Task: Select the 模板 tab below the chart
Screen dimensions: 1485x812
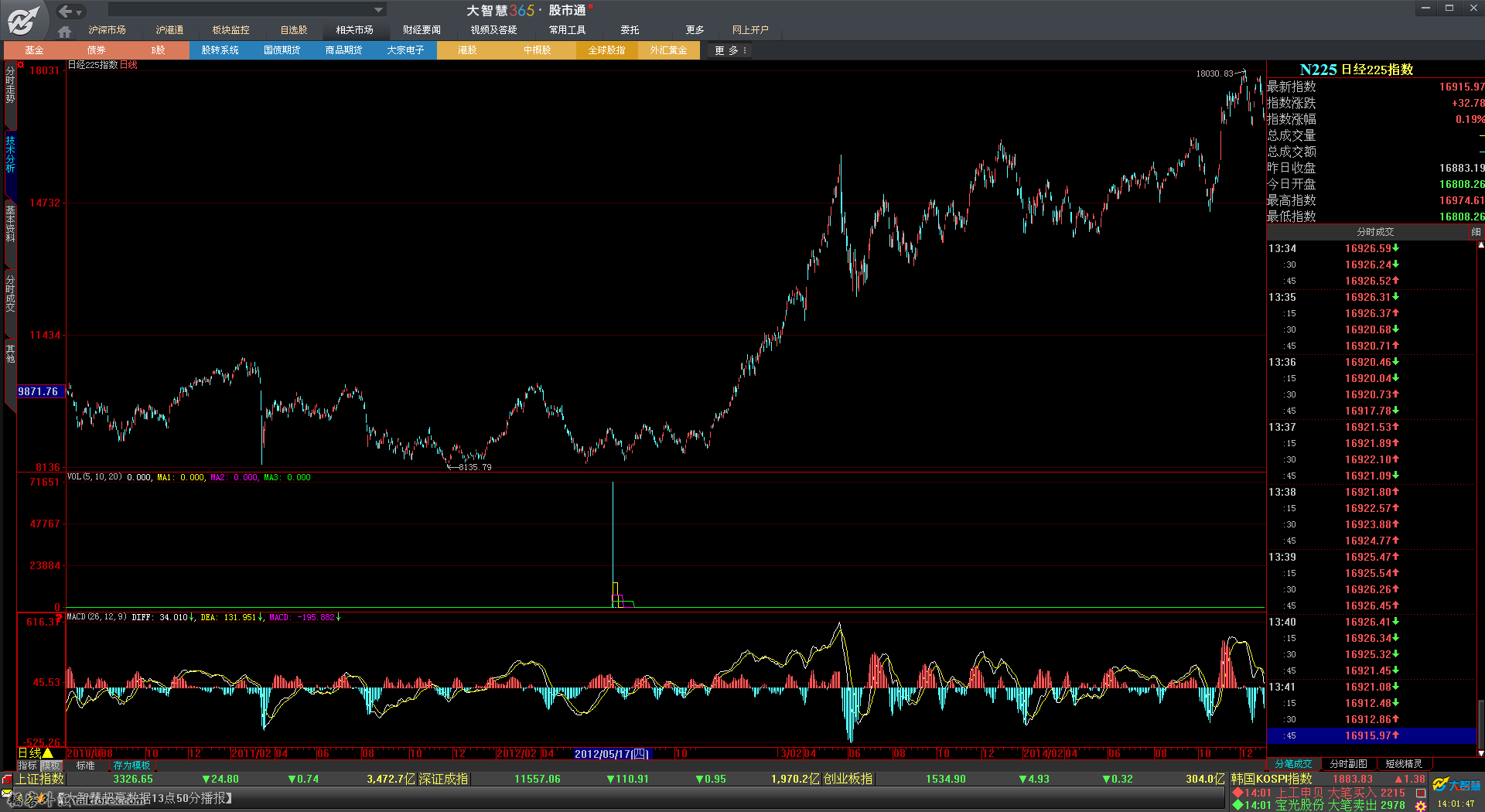Action: pos(51,766)
